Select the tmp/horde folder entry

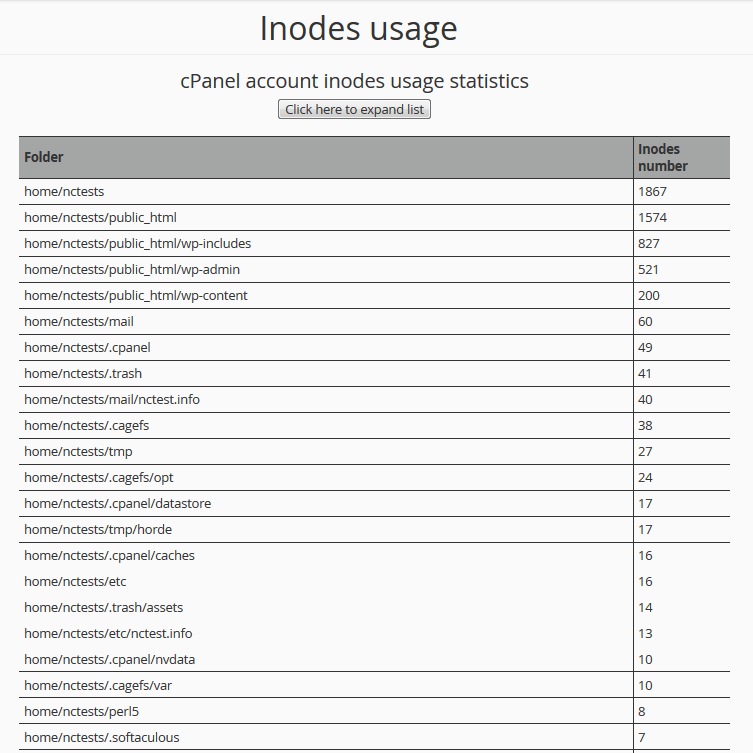tap(375, 529)
